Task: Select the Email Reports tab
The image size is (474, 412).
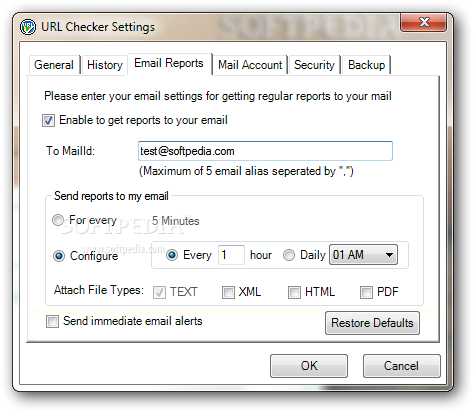Action: click(169, 63)
